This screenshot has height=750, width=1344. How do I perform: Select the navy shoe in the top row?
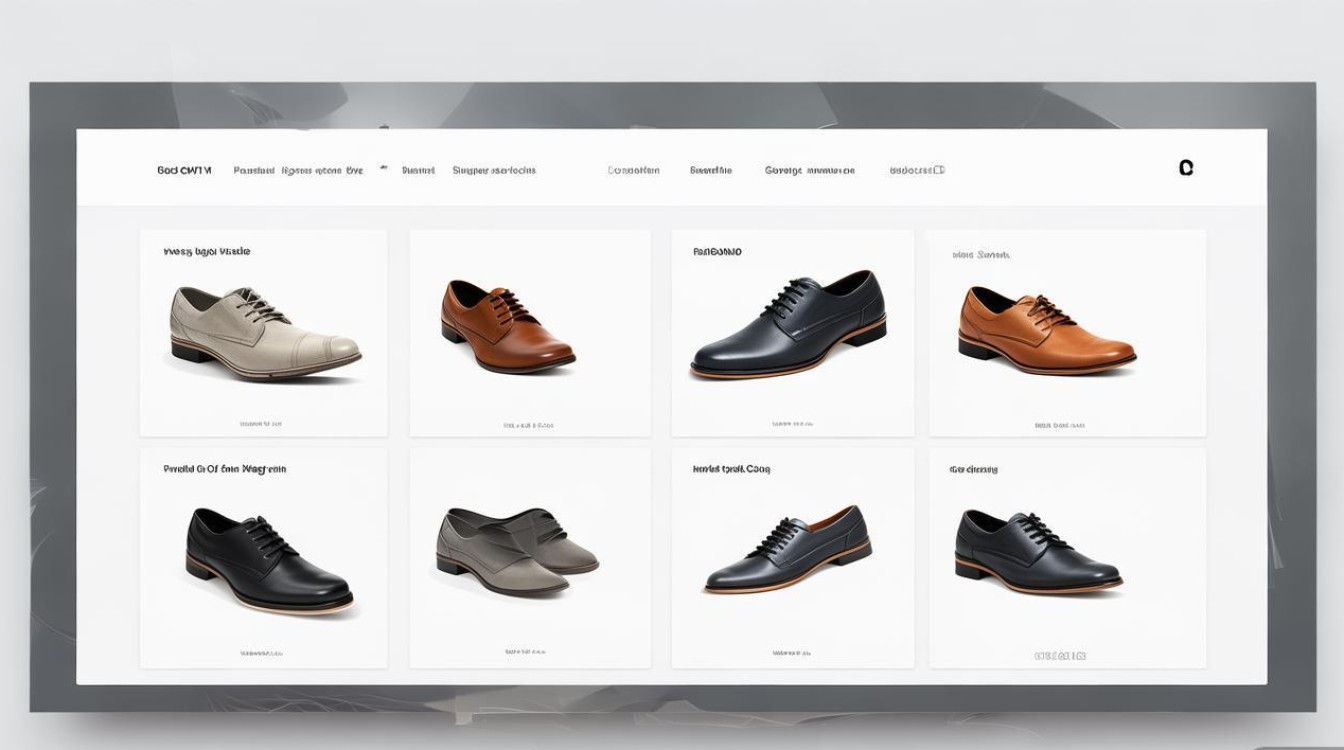[x=788, y=324]
